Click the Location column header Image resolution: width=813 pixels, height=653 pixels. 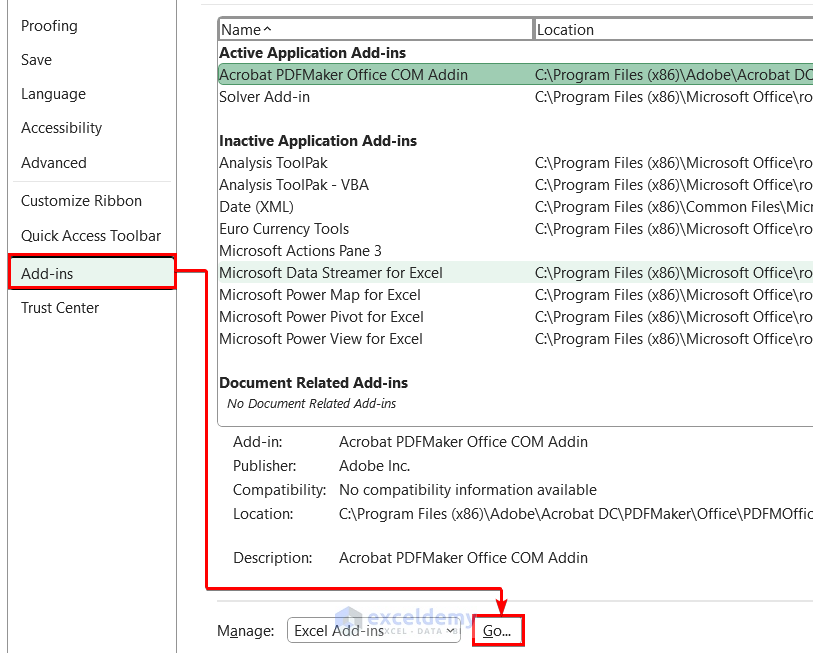pyautogui.click(x=670, y=30)
